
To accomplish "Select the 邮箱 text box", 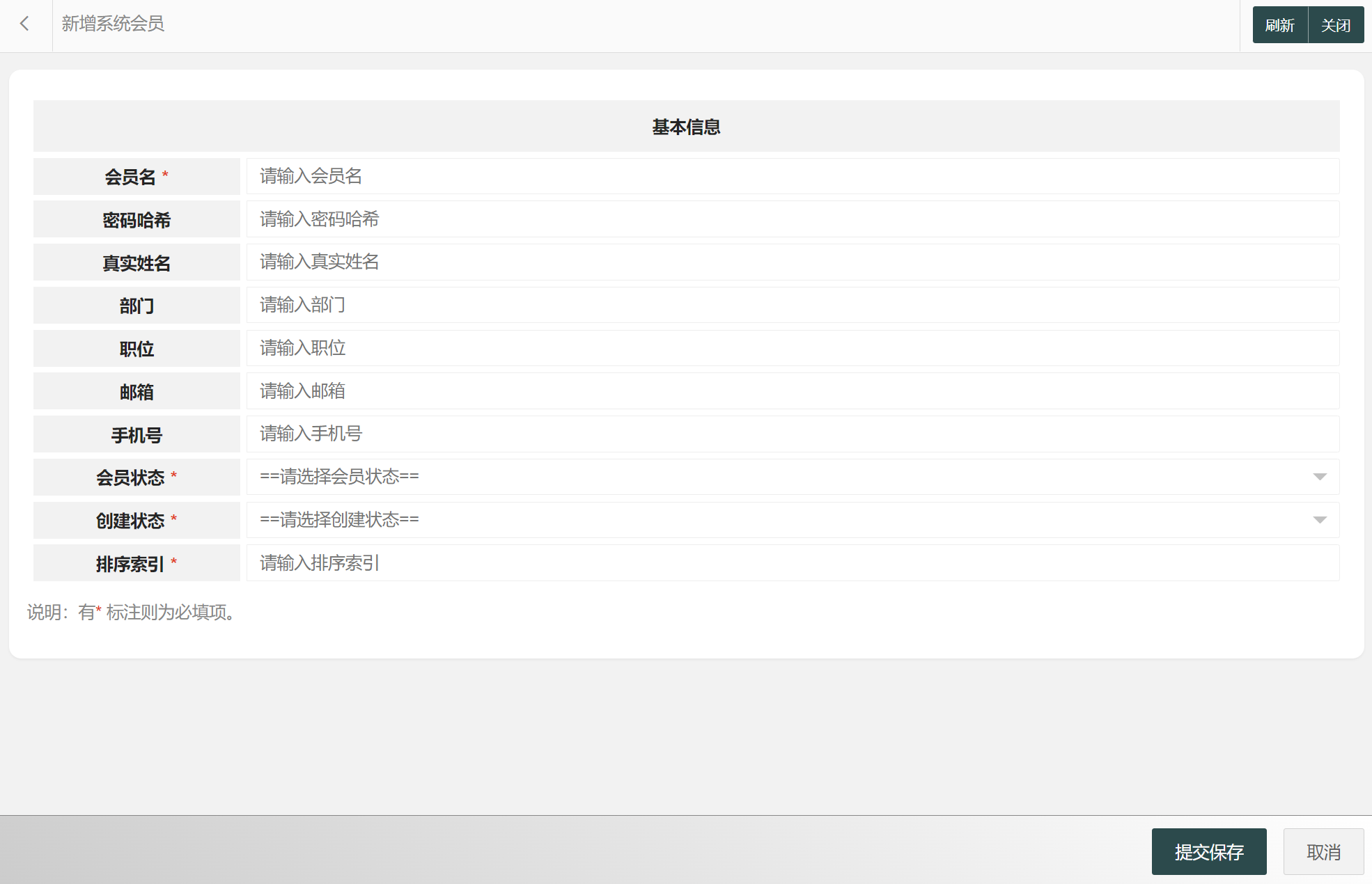I will tap(792, 391).
